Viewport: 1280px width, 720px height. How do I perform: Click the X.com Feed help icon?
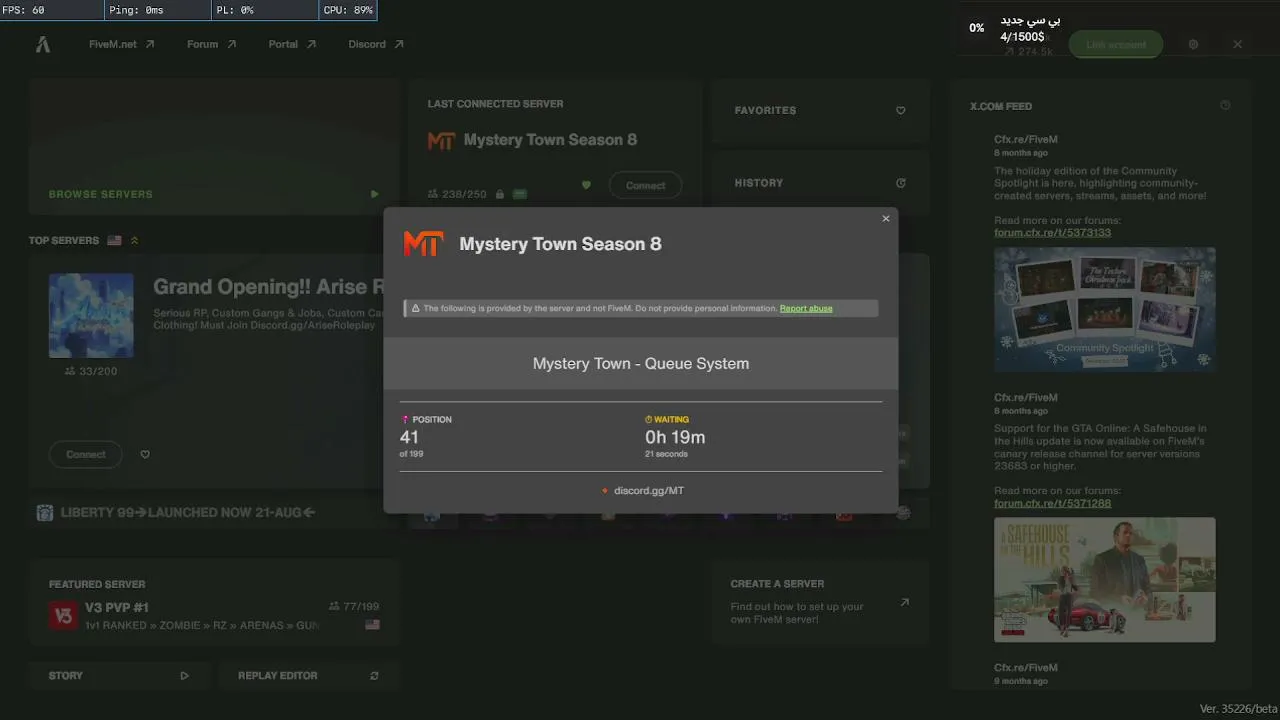coord(1225,106)
